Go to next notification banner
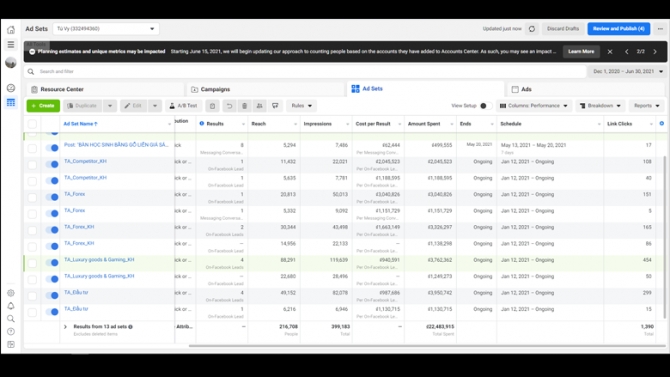Viewport: 670px width, 377px height. tap(655, 51)
